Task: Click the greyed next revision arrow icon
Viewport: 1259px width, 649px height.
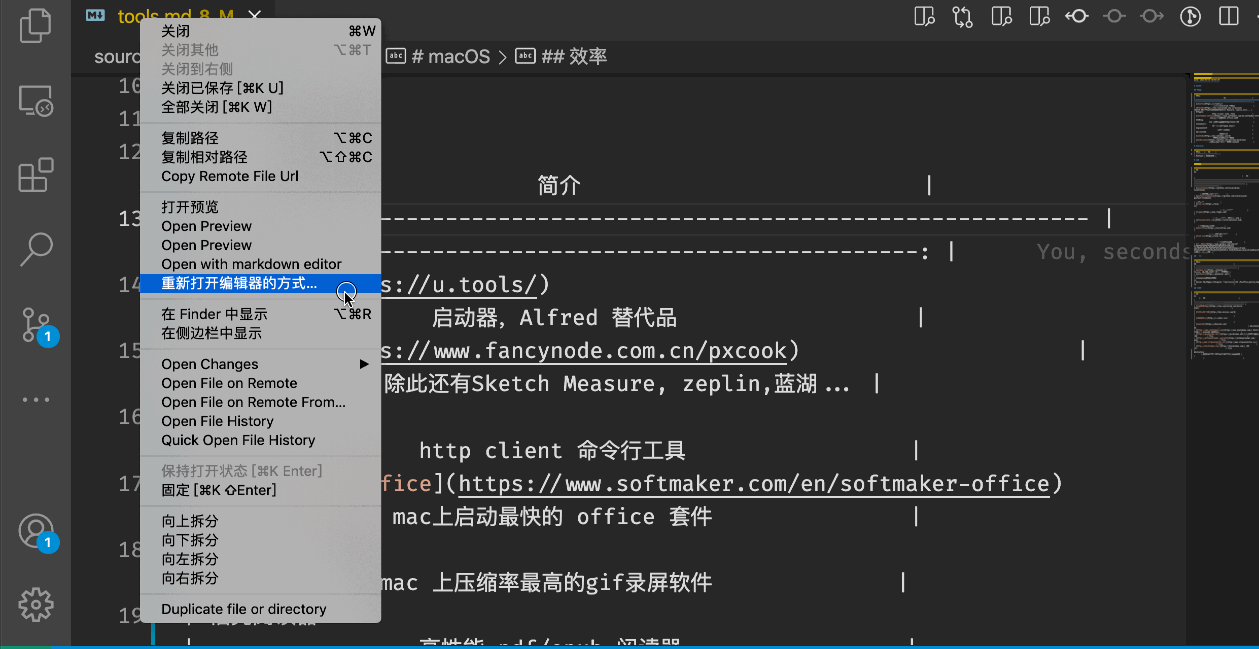Action: [x=1152, y=16]
